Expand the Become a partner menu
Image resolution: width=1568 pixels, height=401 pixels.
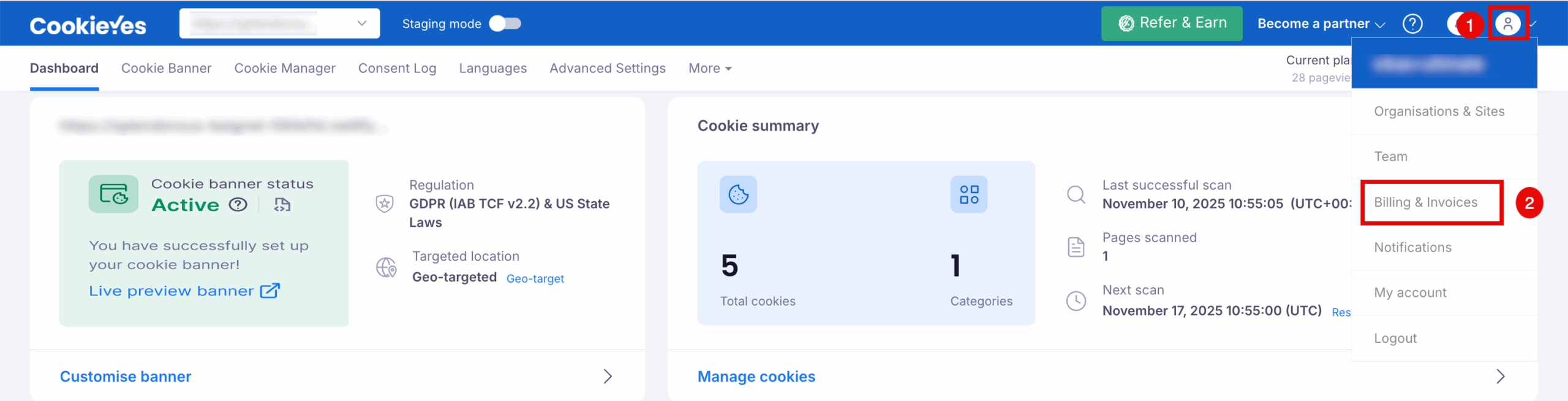[1321, 24]
